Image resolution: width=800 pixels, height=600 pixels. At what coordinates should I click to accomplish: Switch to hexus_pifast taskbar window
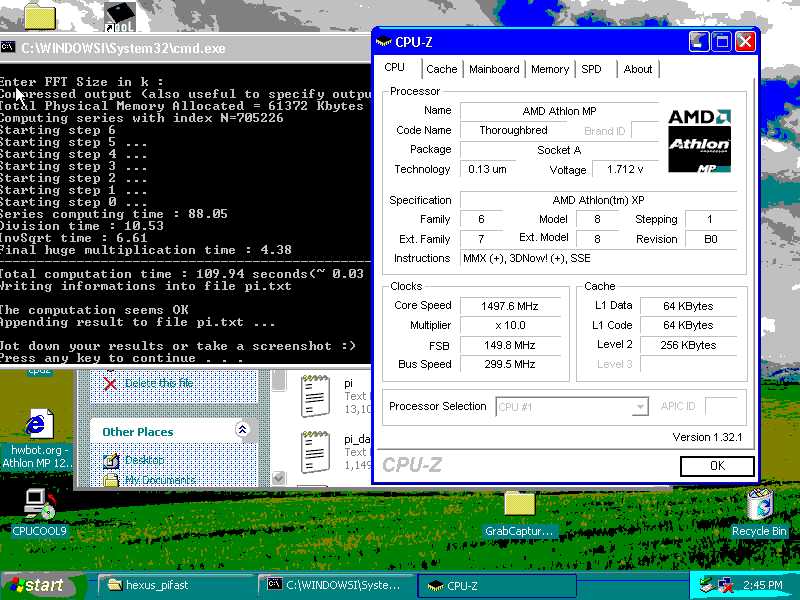tap(175, 585)
